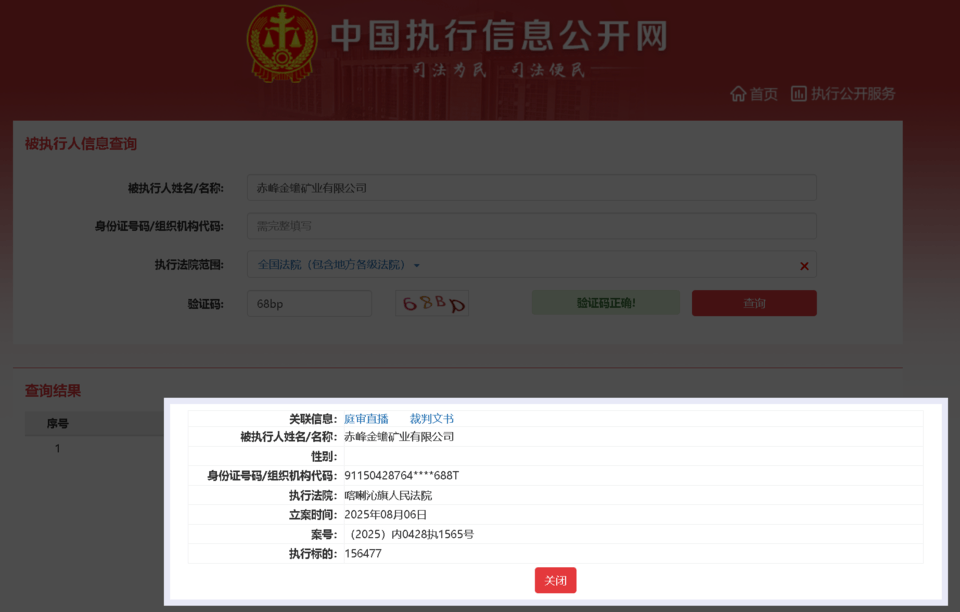Click the 查询结果 heading
Image resolution: width=960 pixels, height=612 pixels.
[53, 390]
